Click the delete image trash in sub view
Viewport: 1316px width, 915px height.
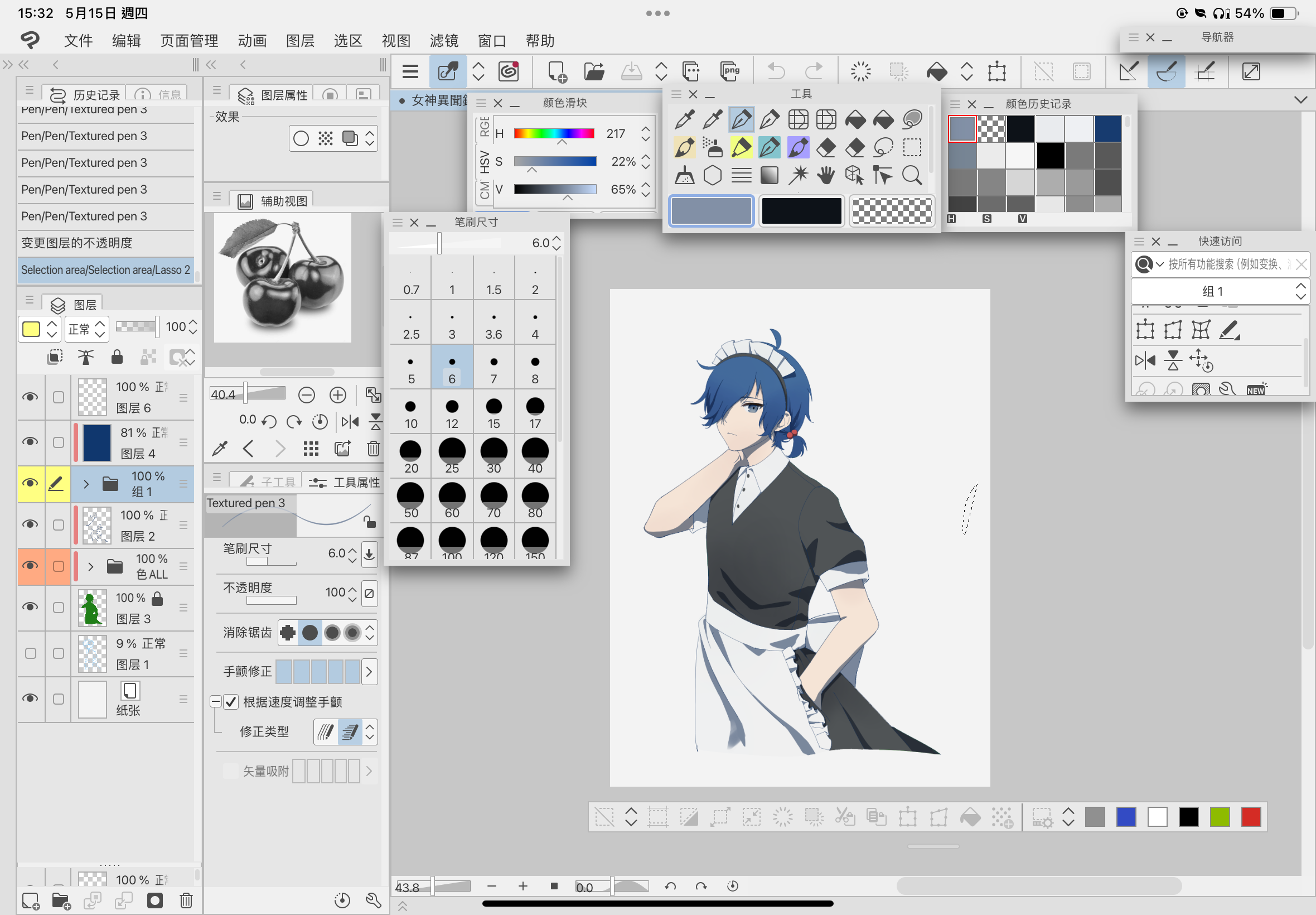coord(373,448)
